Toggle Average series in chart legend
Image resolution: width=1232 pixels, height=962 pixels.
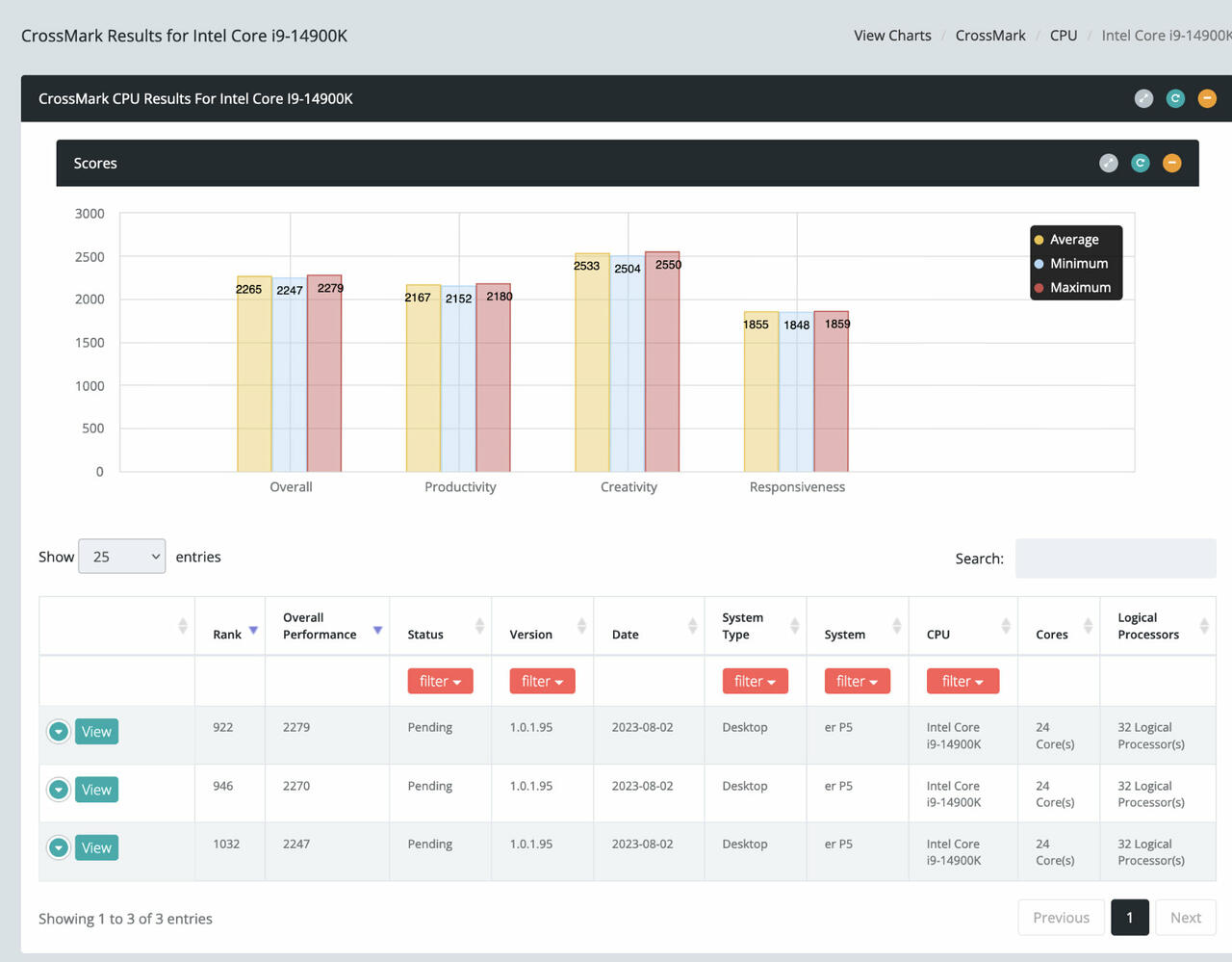(x=1066, y=240)
